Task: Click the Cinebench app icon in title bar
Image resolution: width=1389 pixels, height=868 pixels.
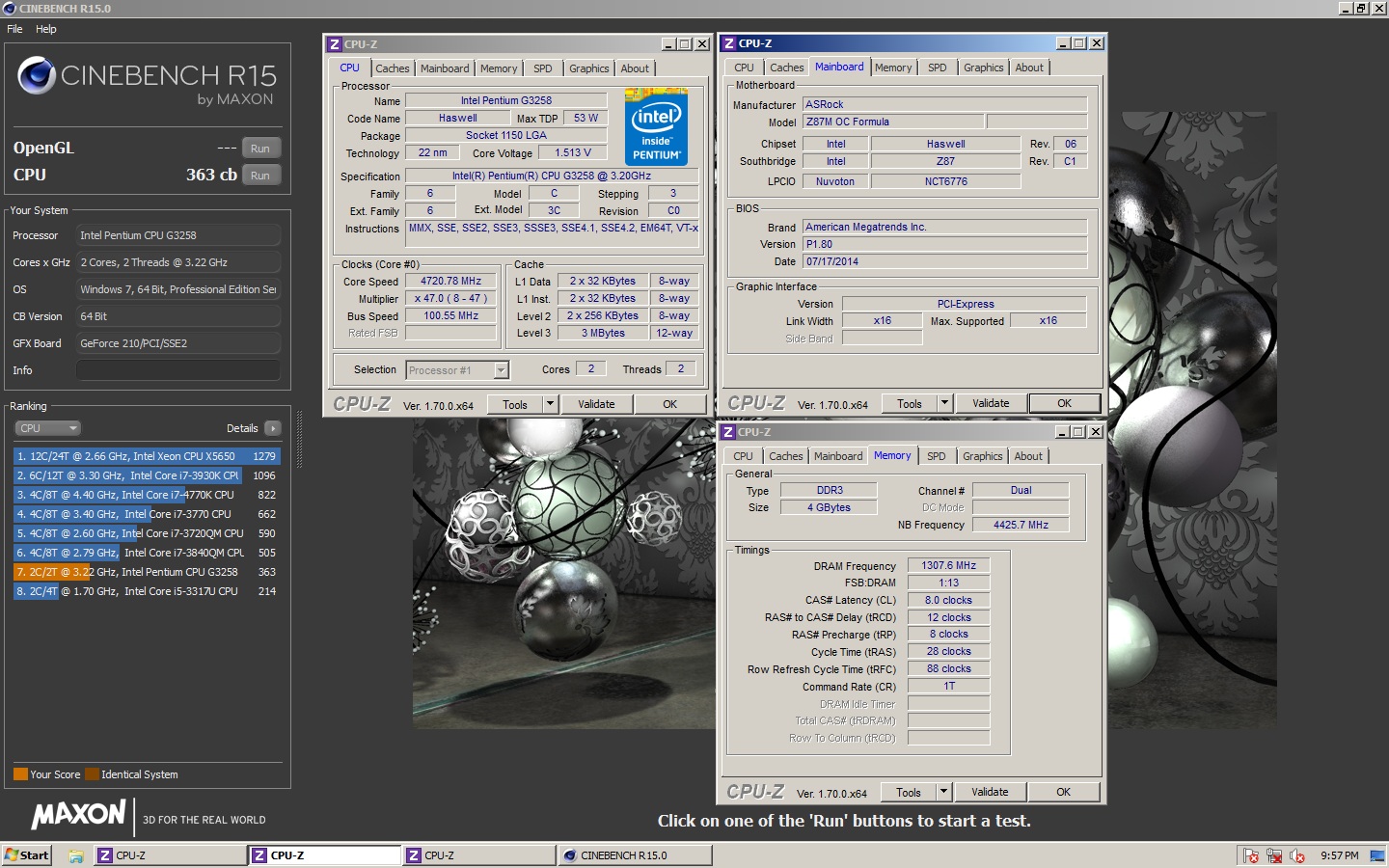Action: tap(10, 8)
